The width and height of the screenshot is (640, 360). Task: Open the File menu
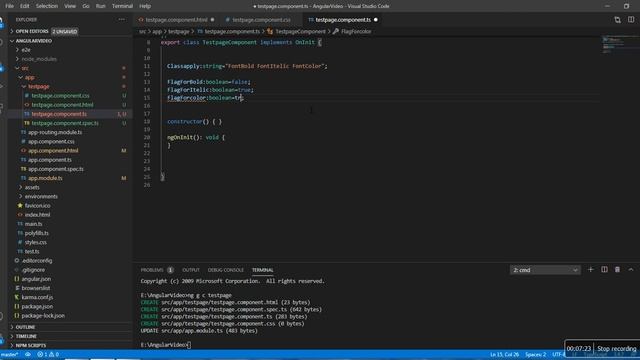click(9, 6)
